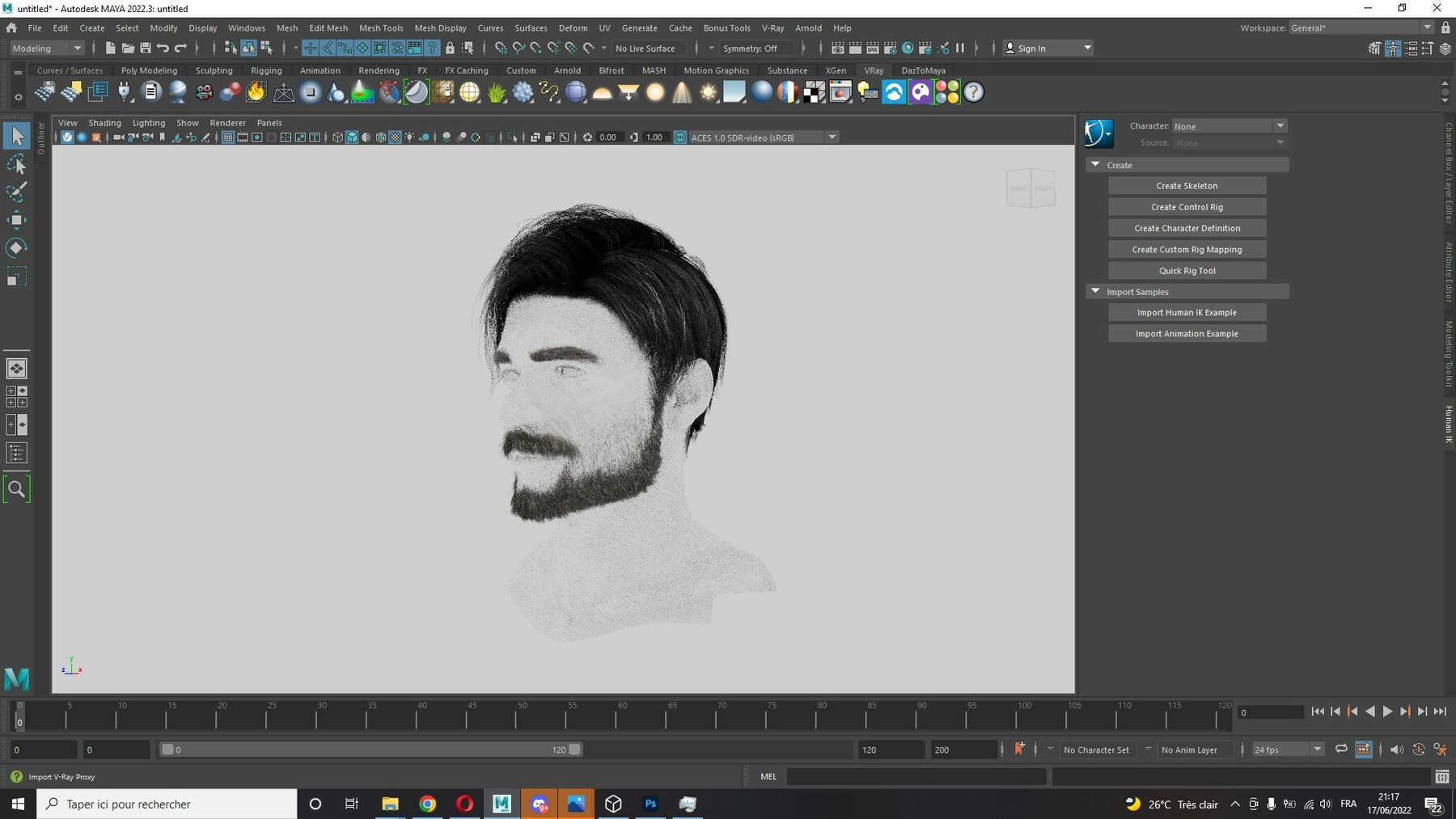Viewport: 1456px width, 819px height.
Task: Click the HumanIK character icon
Action: pyautogui.click(x=1098, y=133)
